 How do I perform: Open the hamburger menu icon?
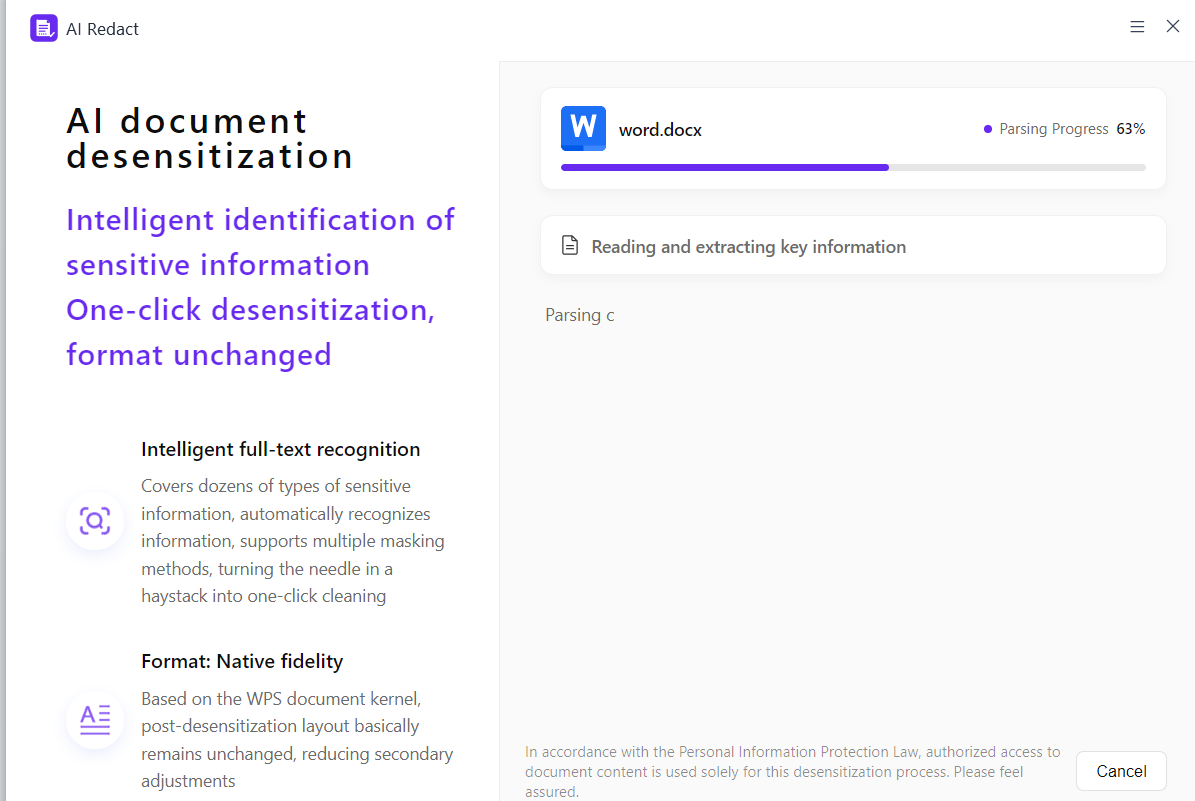click(1137, 27)
